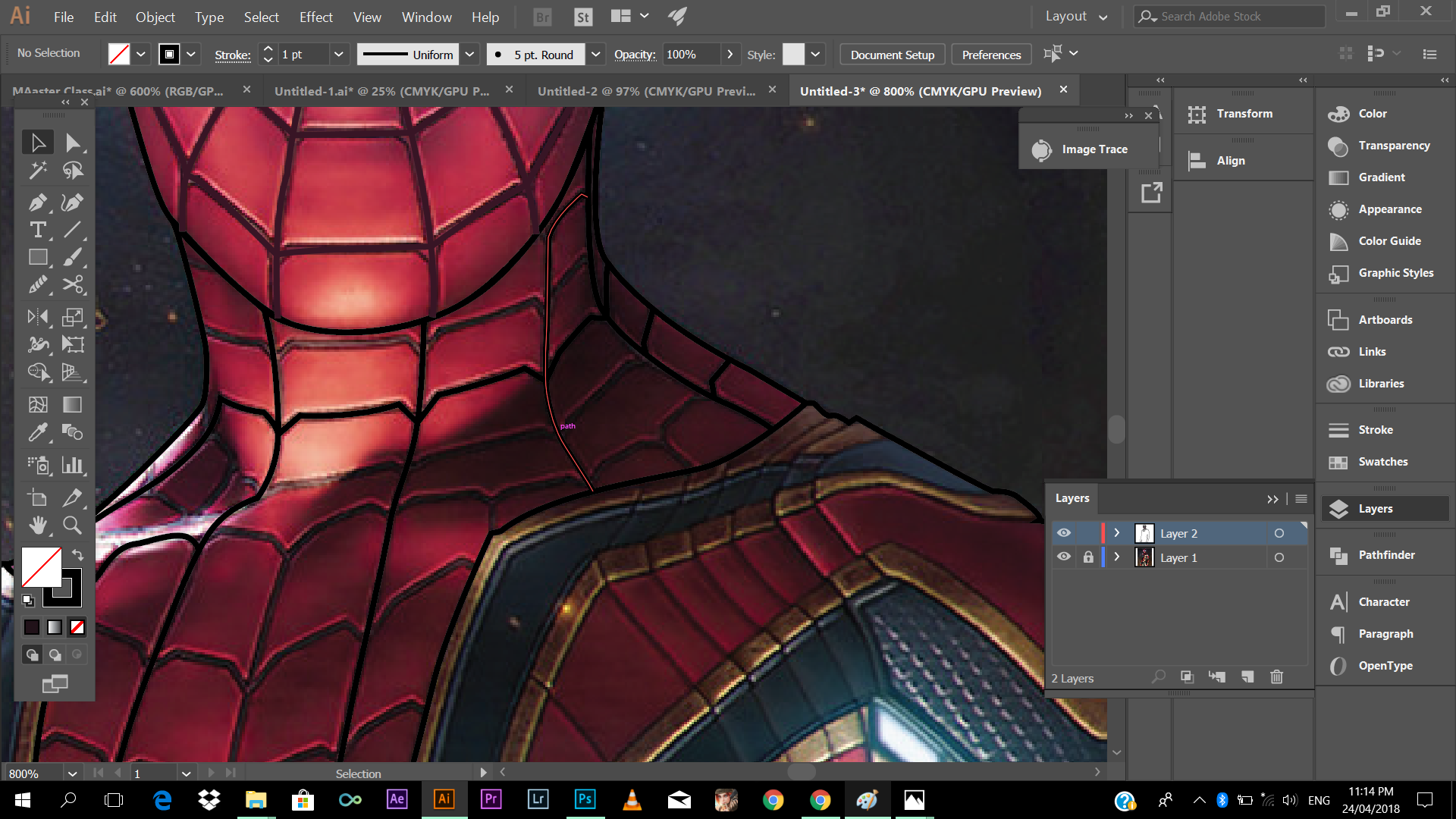Select the Direct Selection tool
The image size is (1456, 819).
[73, 143]
